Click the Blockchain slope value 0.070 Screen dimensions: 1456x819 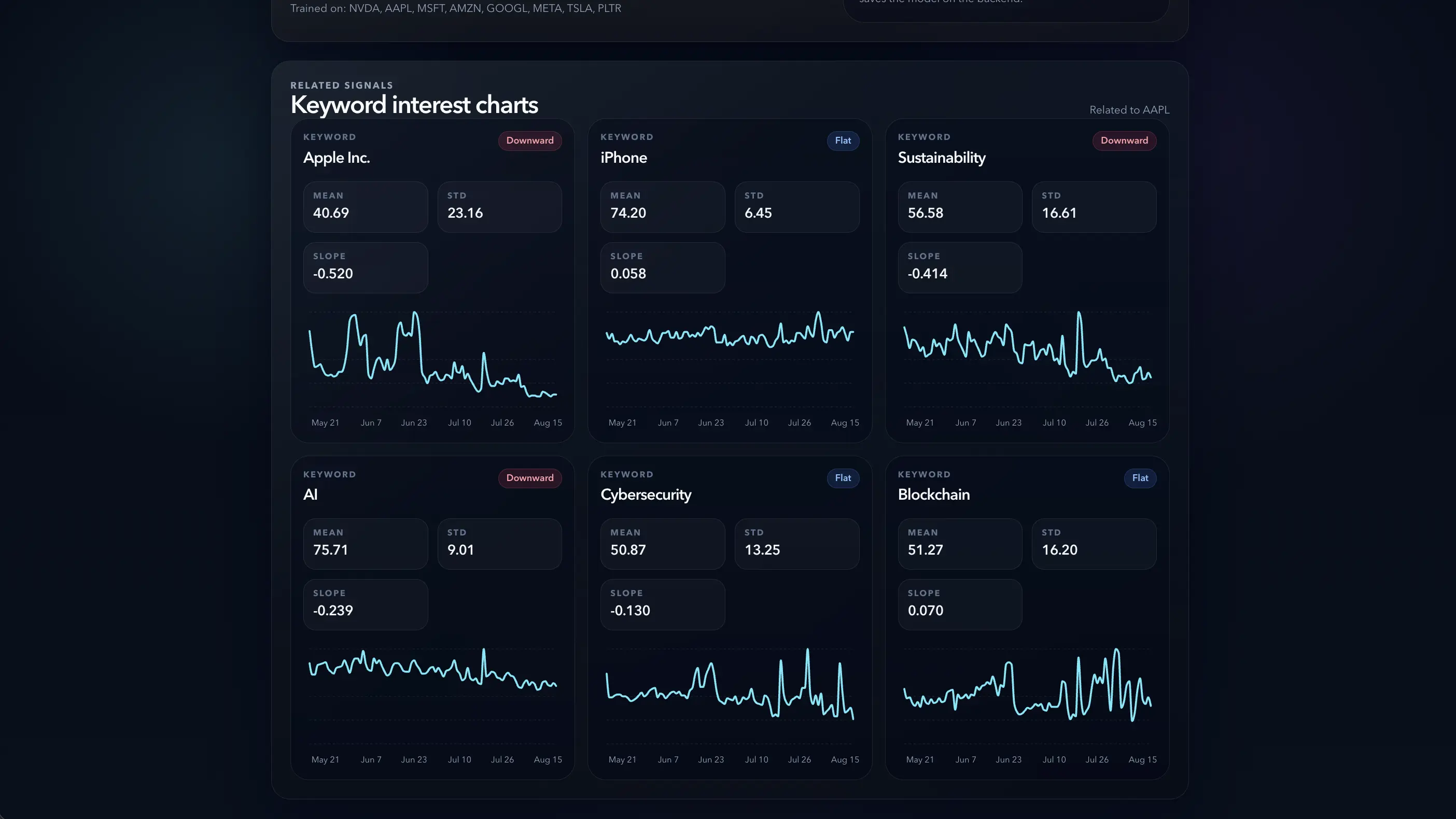coord(925,611)
